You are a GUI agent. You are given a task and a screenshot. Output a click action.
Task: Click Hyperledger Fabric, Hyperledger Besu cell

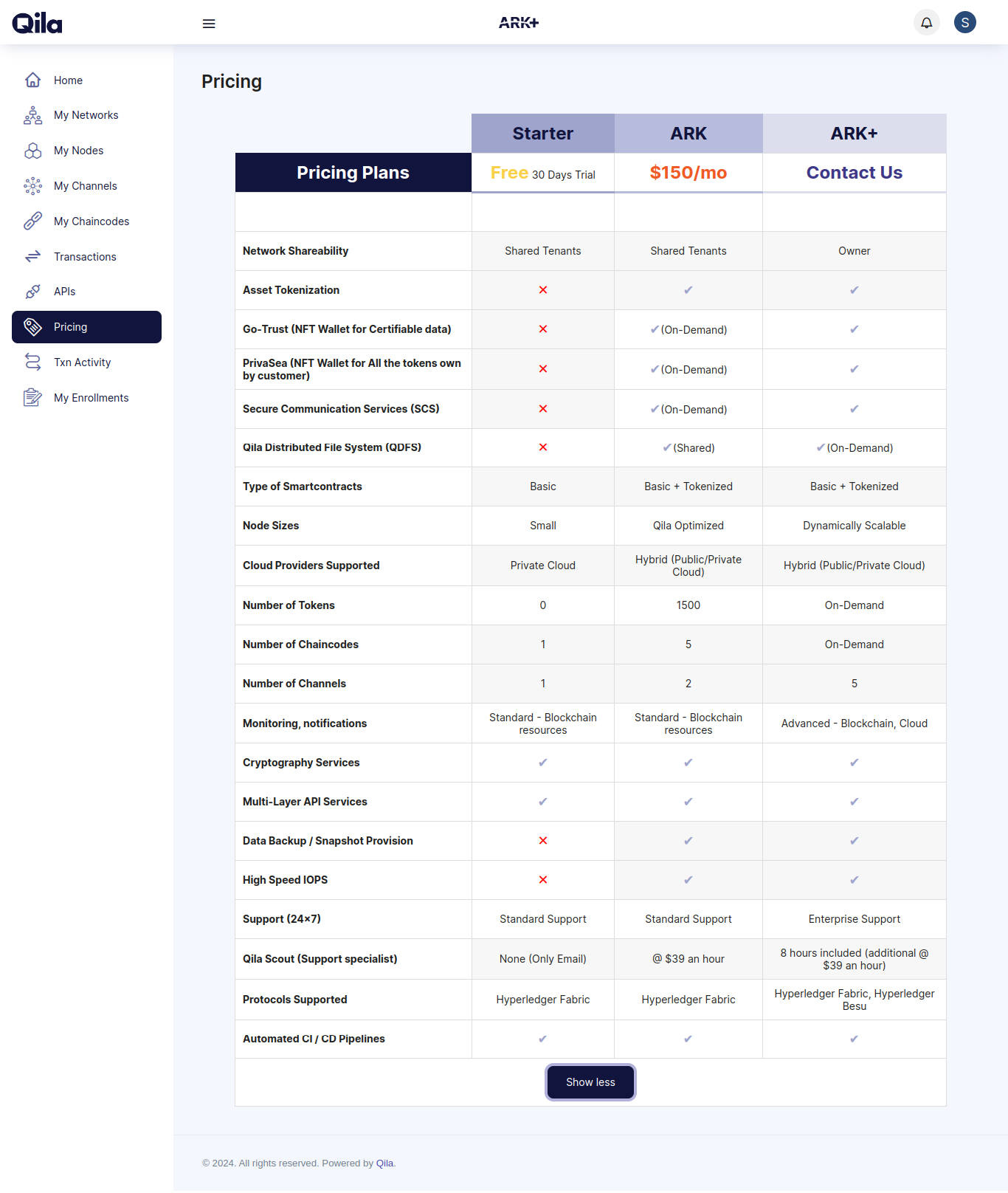[x=855, y=1000]
